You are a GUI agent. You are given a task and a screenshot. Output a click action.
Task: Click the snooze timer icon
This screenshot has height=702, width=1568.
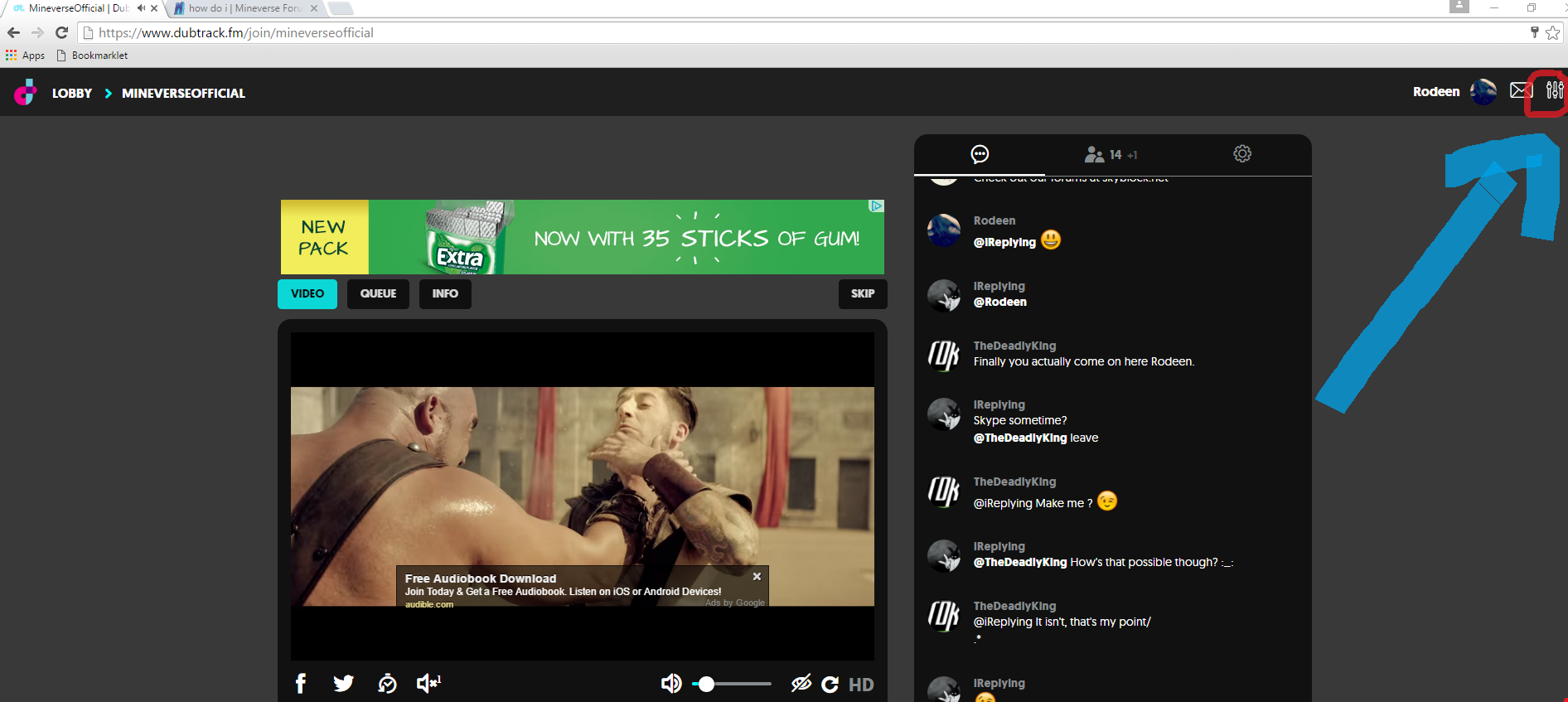tap(387, 683)
